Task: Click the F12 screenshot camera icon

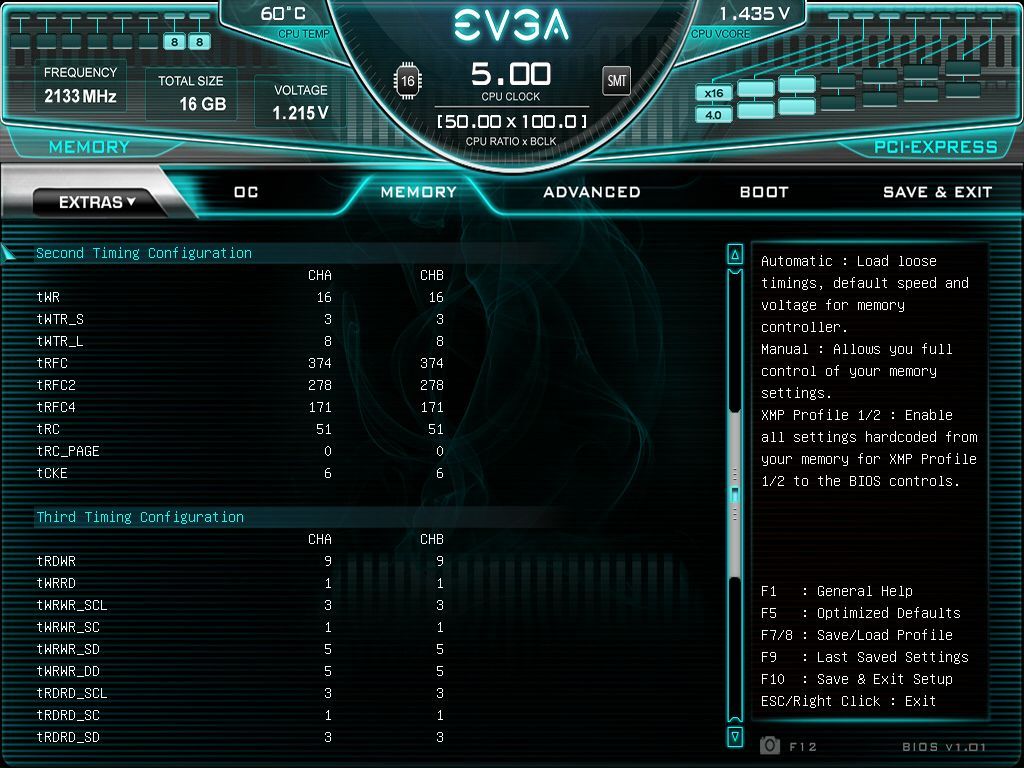Action: (770, 745)
